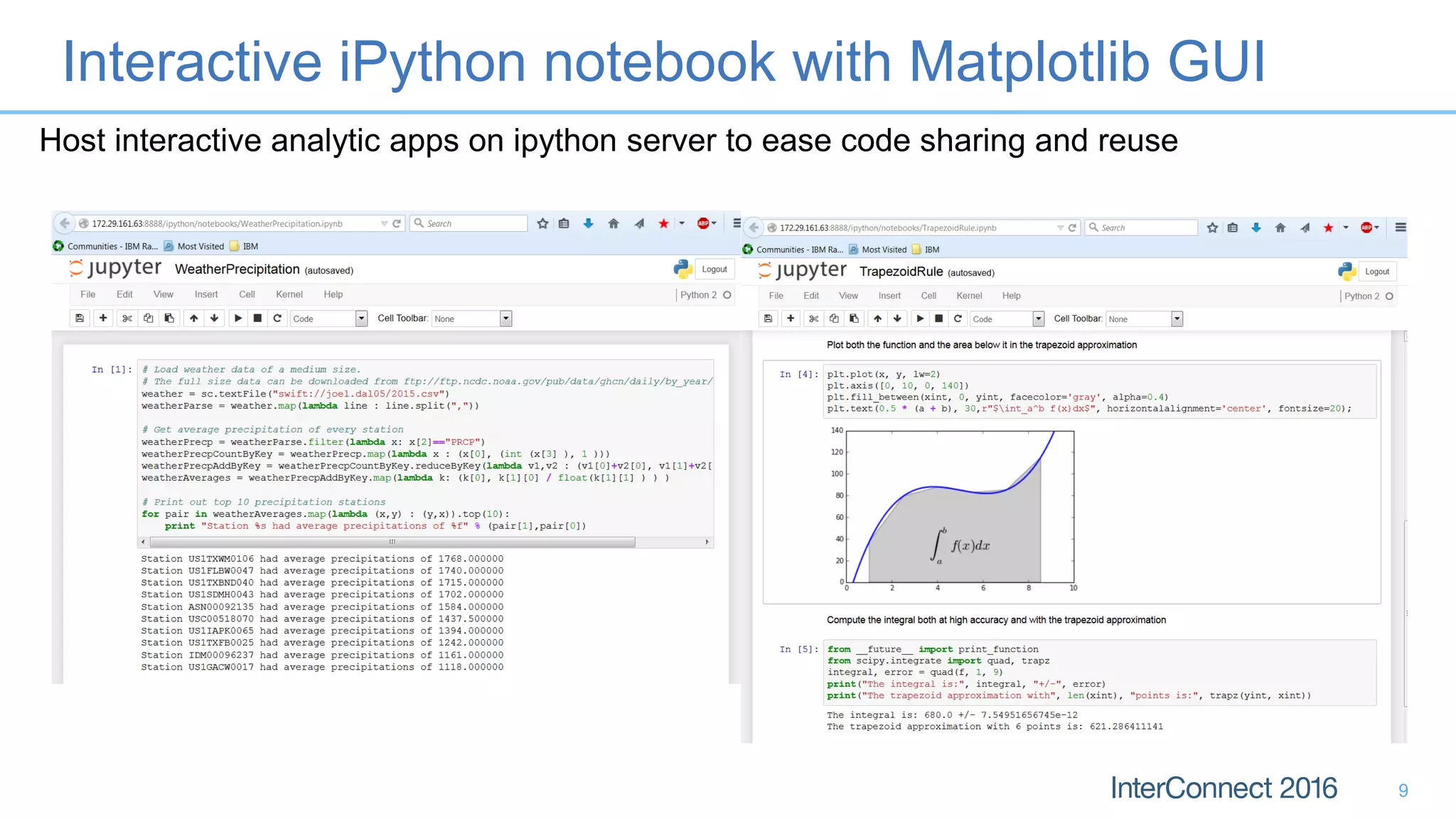The image size is (1456, 819).
Task: Restart the kernel in the WeatherPrecipitation notebook
Action: (277, 318)
